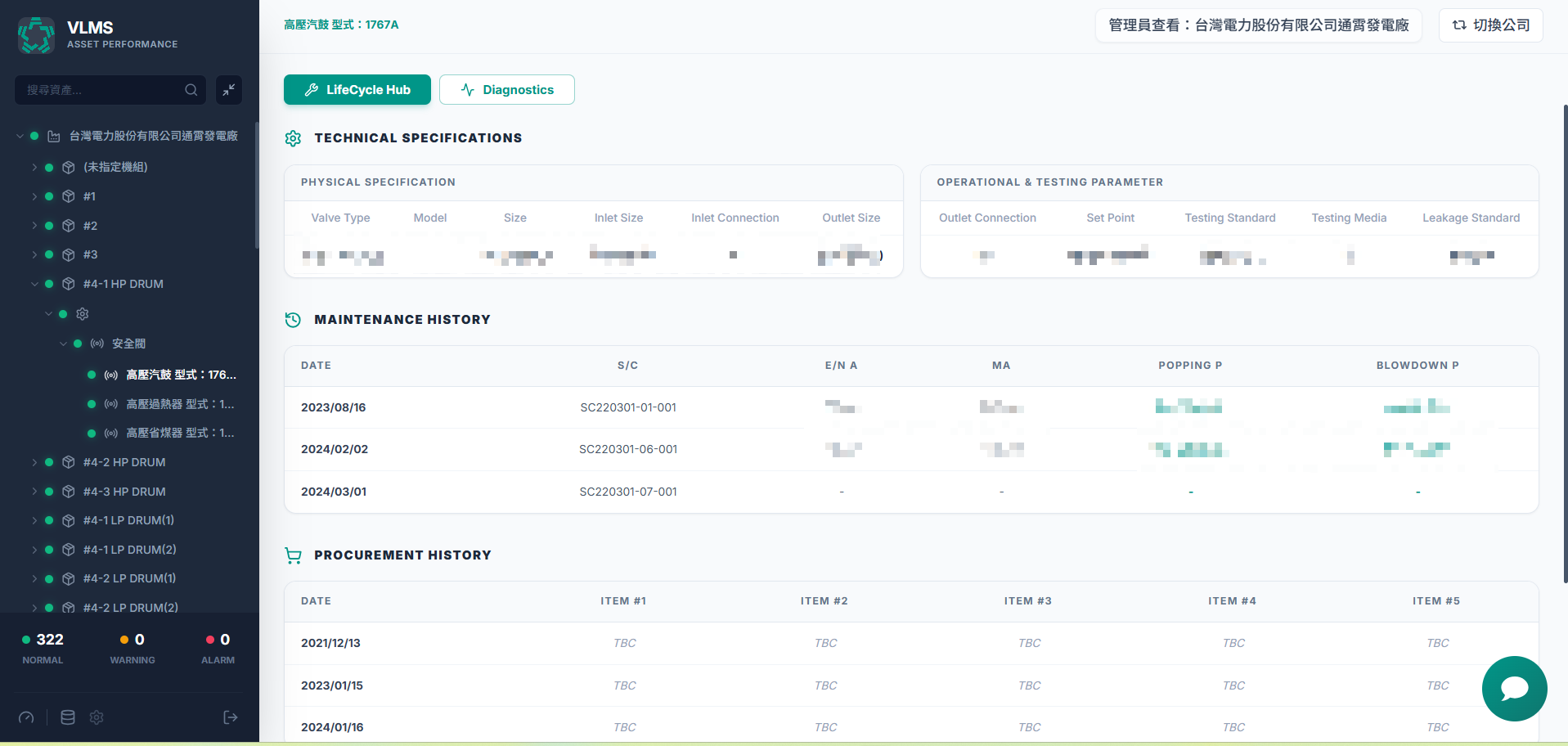Collapse the #4-1 HP DRUM node
Image resolution: width=1568 pixels, height=746 pixels.
point(34,284)
